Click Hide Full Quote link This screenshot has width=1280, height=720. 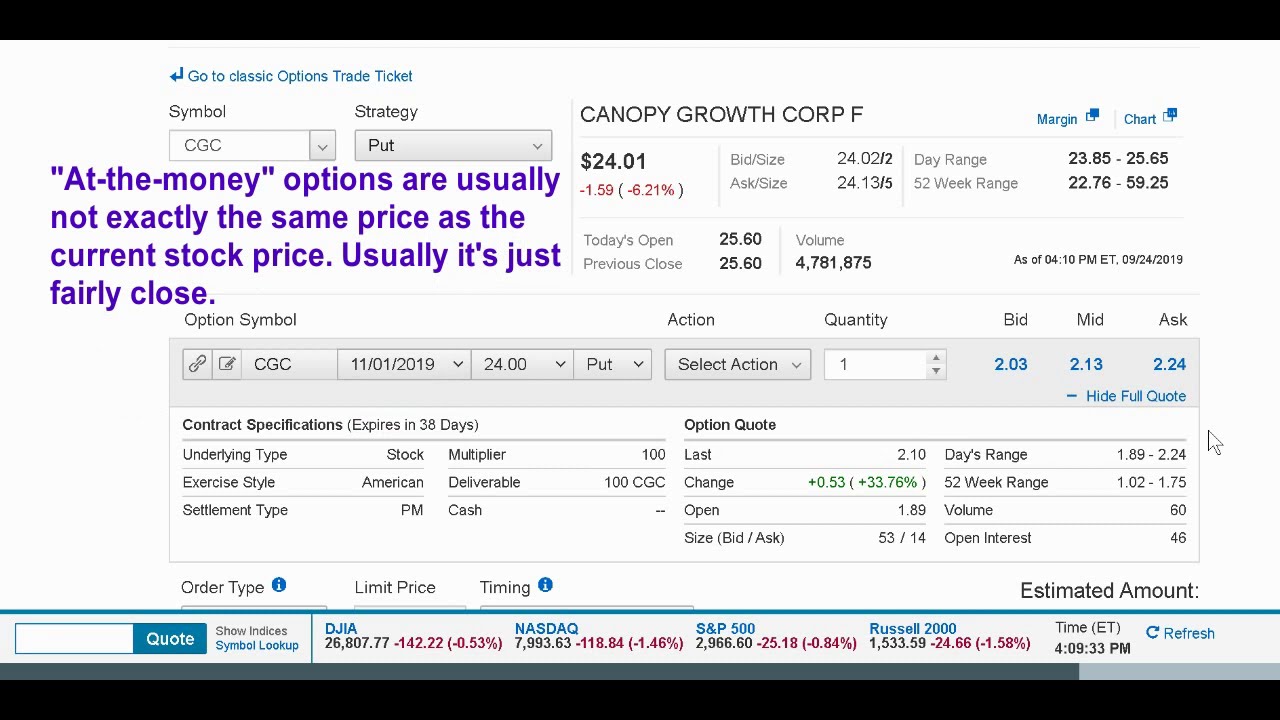click(1136, 396)
